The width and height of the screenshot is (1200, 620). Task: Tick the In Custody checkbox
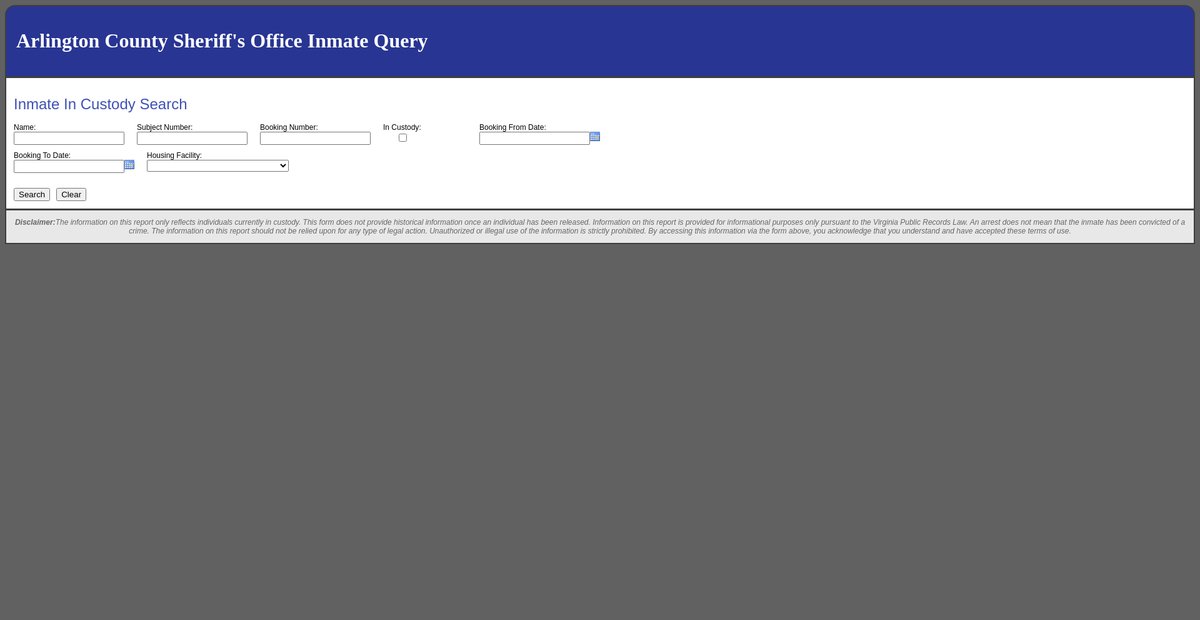(403, 138)
